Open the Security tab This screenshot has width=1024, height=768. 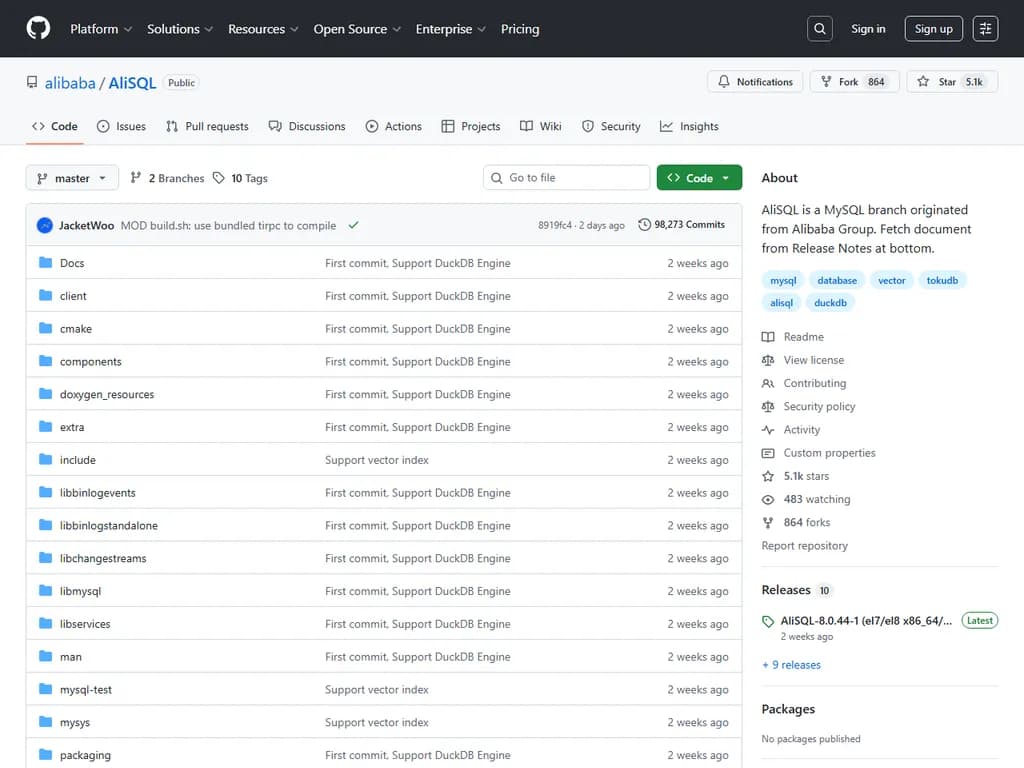coord(611,126)
